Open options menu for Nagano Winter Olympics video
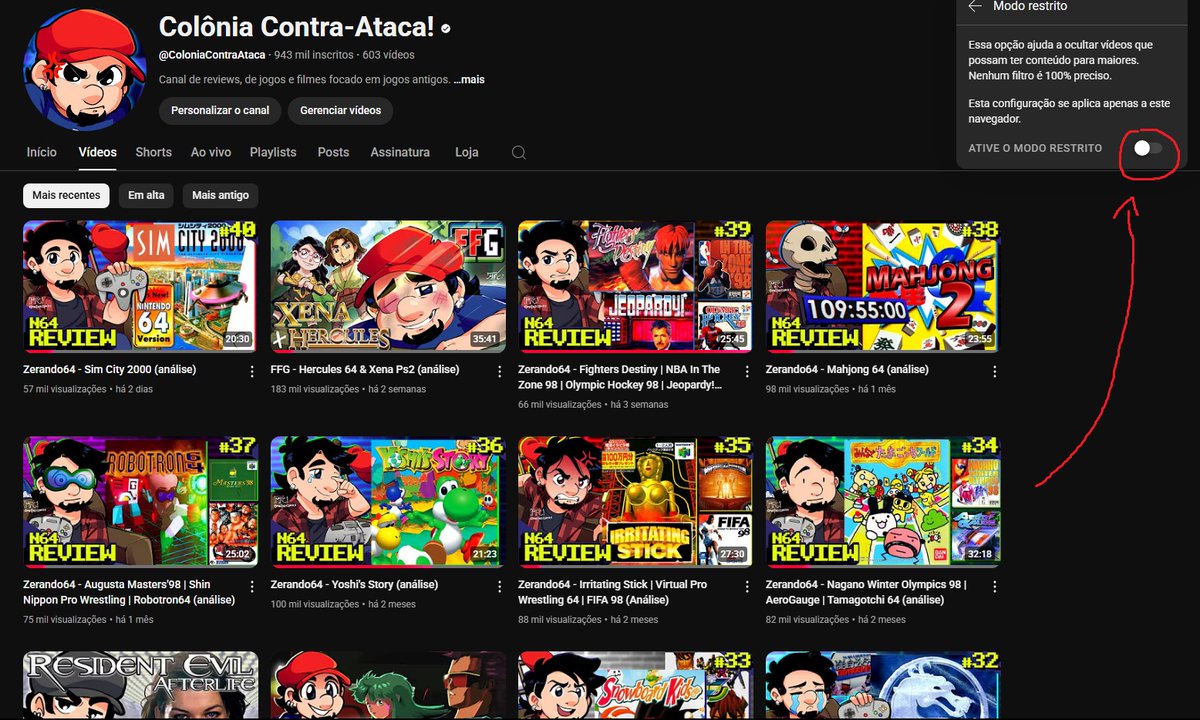This screenshot has height=720, width=1200. 994,586
